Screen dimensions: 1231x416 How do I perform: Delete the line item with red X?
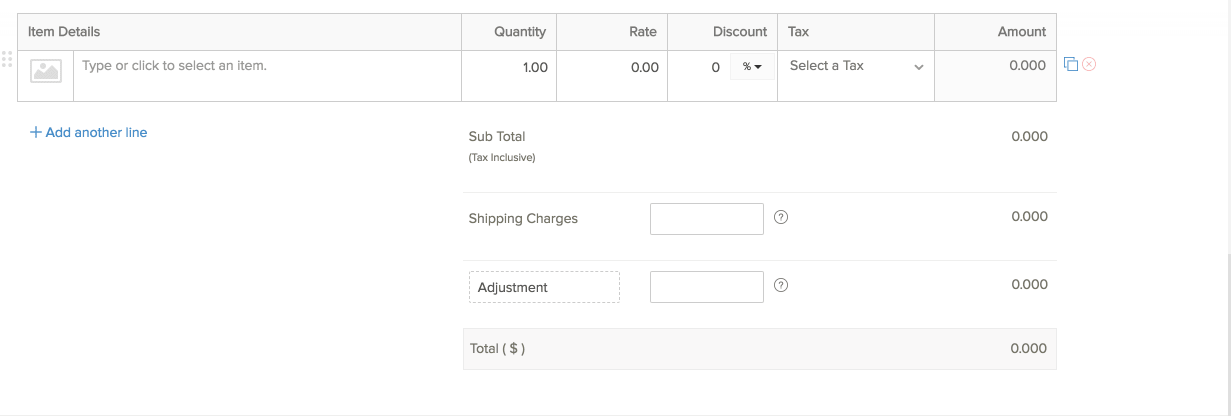[x=1089, y=64]
